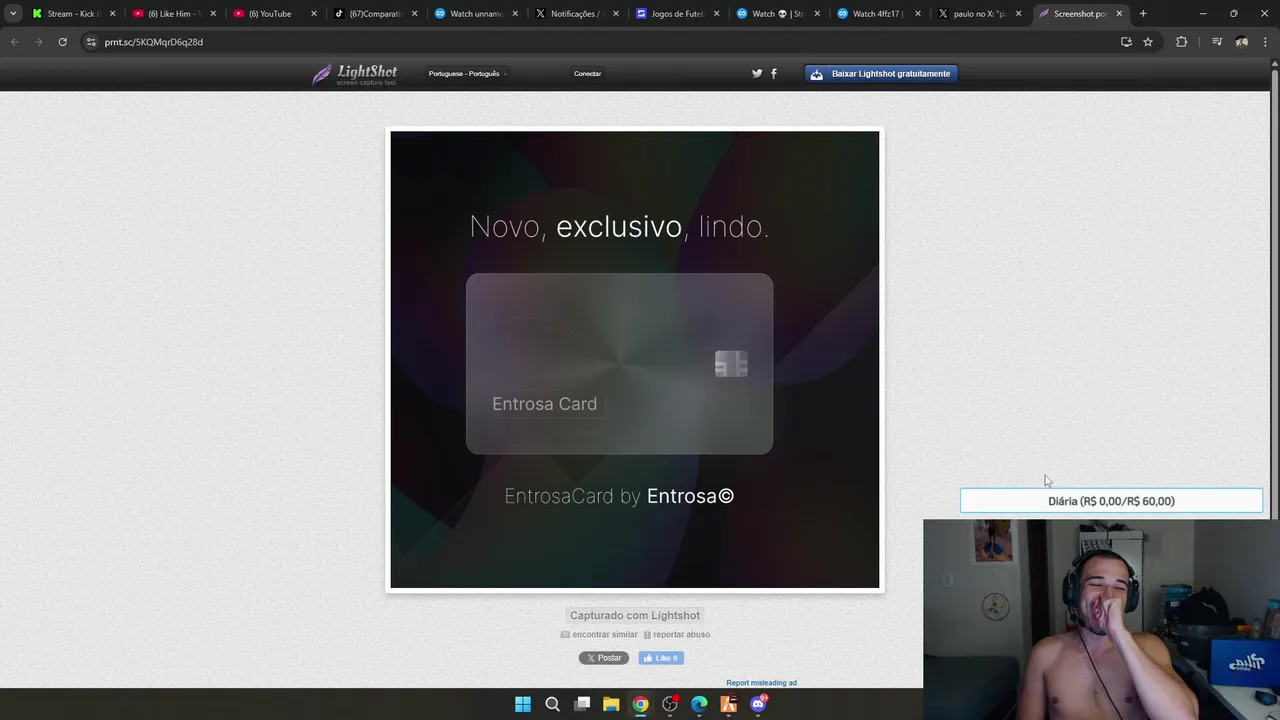Switch to the (67) Comparativ TikTok tab

(x=375, y=14)
